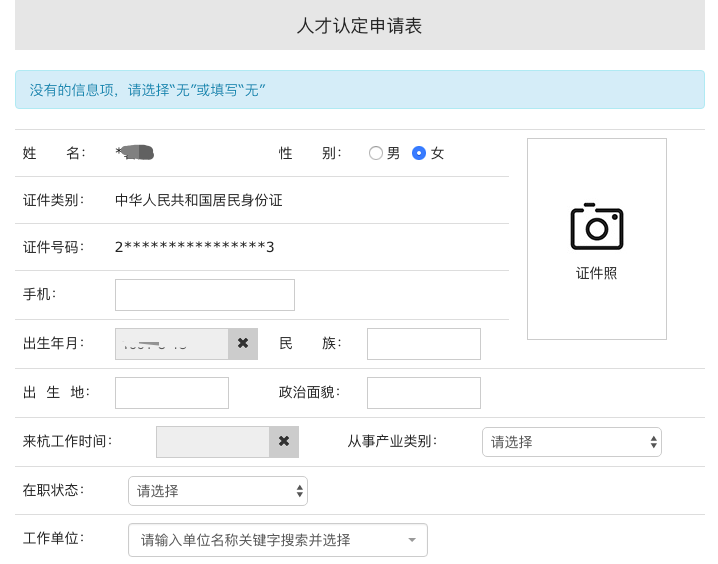Viewport: 718px width, 564px height.
Task: Click the 证件类别 label
Action: coord(54,200)
